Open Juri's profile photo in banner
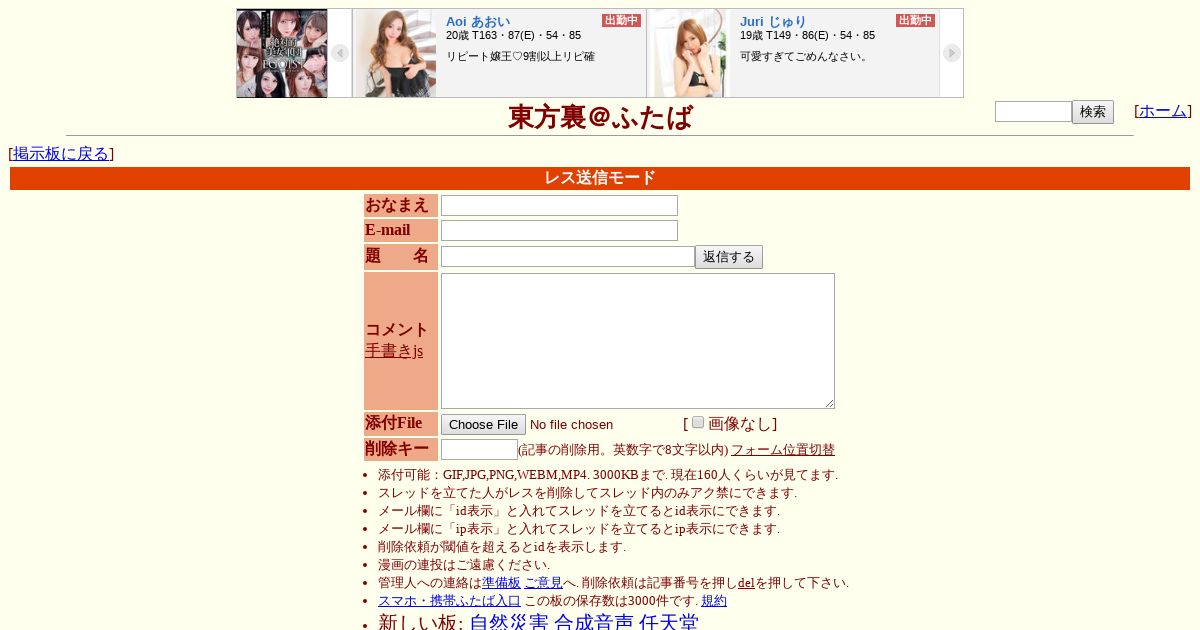 [x=690, y=54]
